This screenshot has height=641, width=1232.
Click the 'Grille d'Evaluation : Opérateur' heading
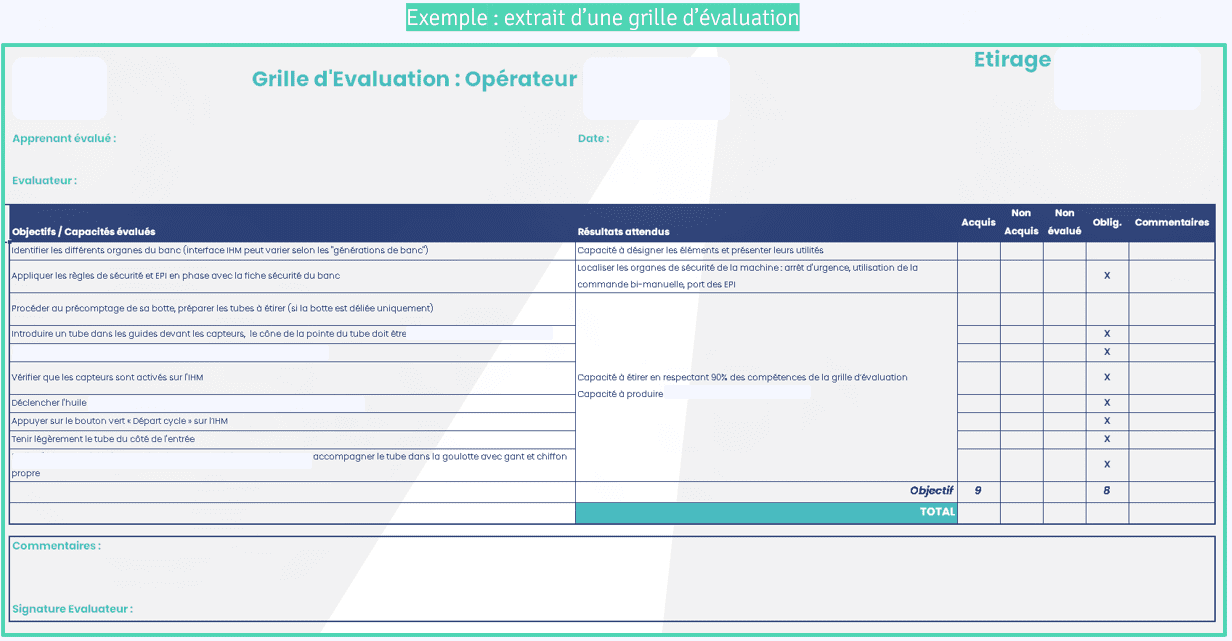tap(414, 79)
